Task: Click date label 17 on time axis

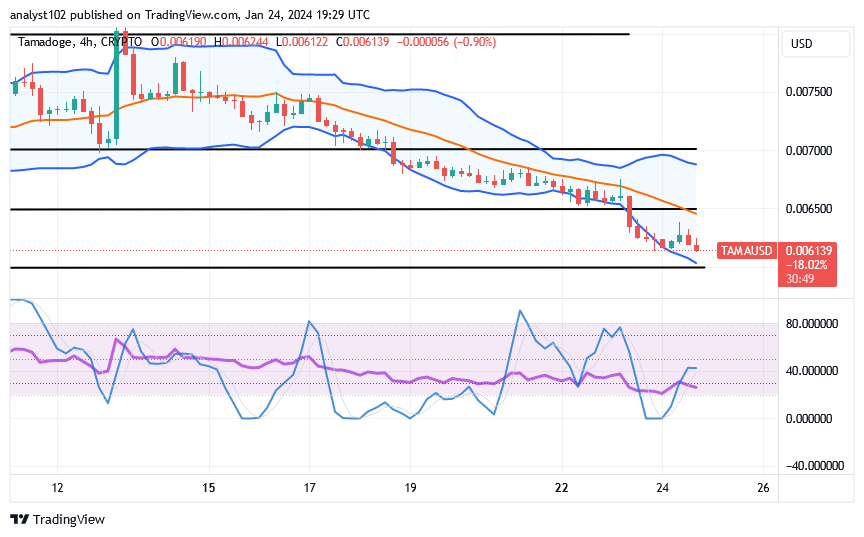Action: (309, 487)
